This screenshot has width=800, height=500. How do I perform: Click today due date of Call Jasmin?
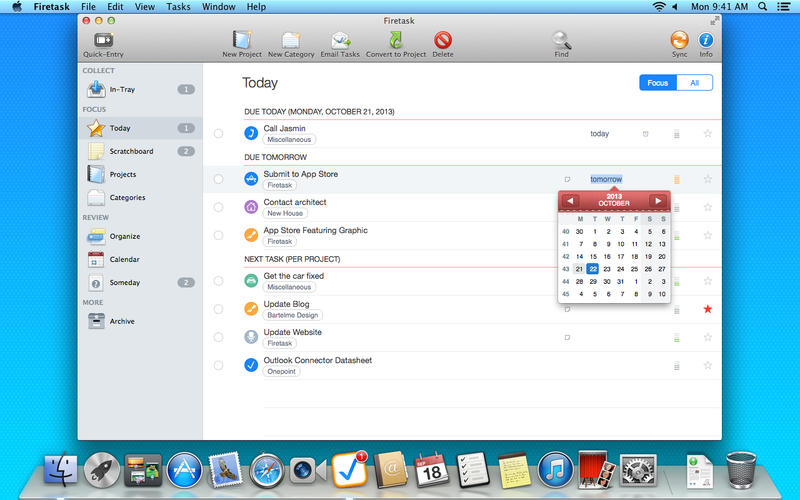599,134
